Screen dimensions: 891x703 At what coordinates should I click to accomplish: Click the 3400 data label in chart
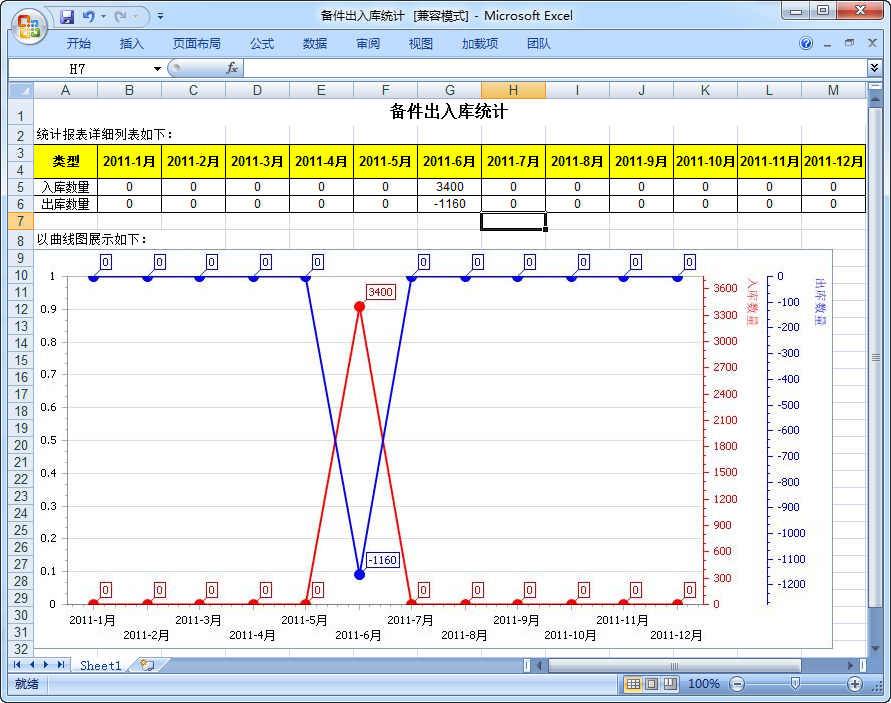pos(380,292)
